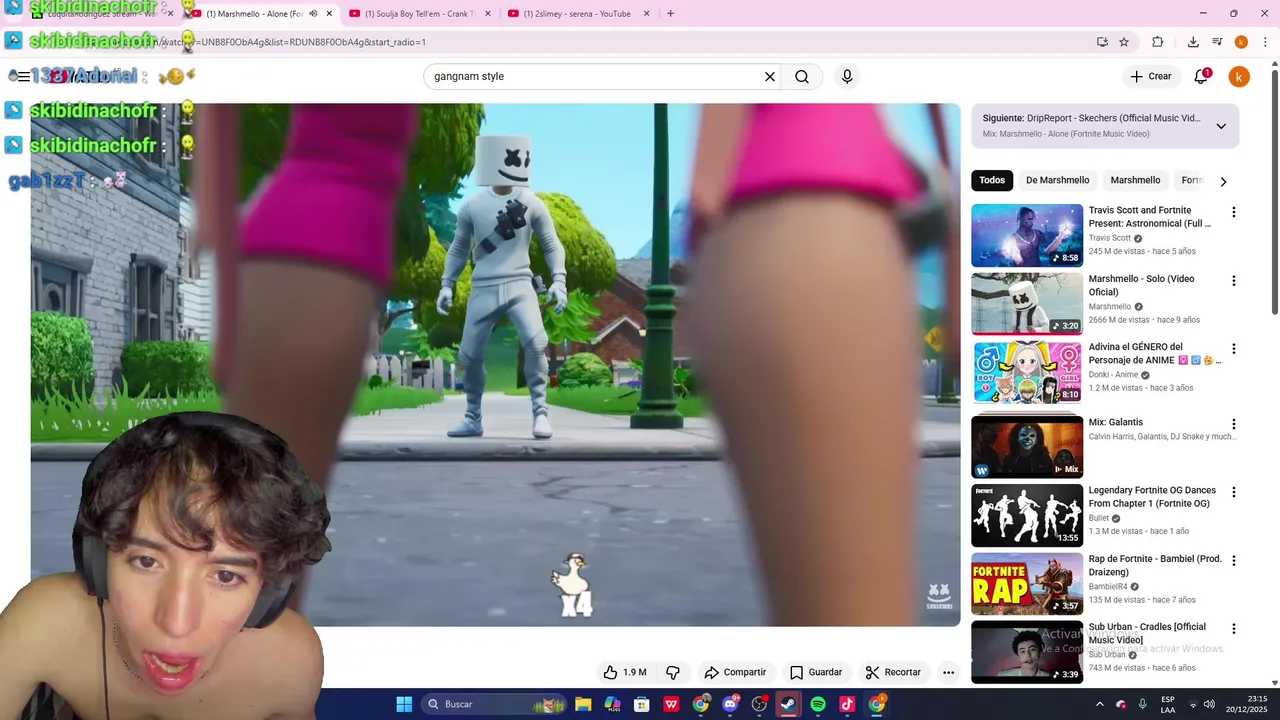Dislike the video with thumbs-down icon
The image size is (1280, 720).
673,672
